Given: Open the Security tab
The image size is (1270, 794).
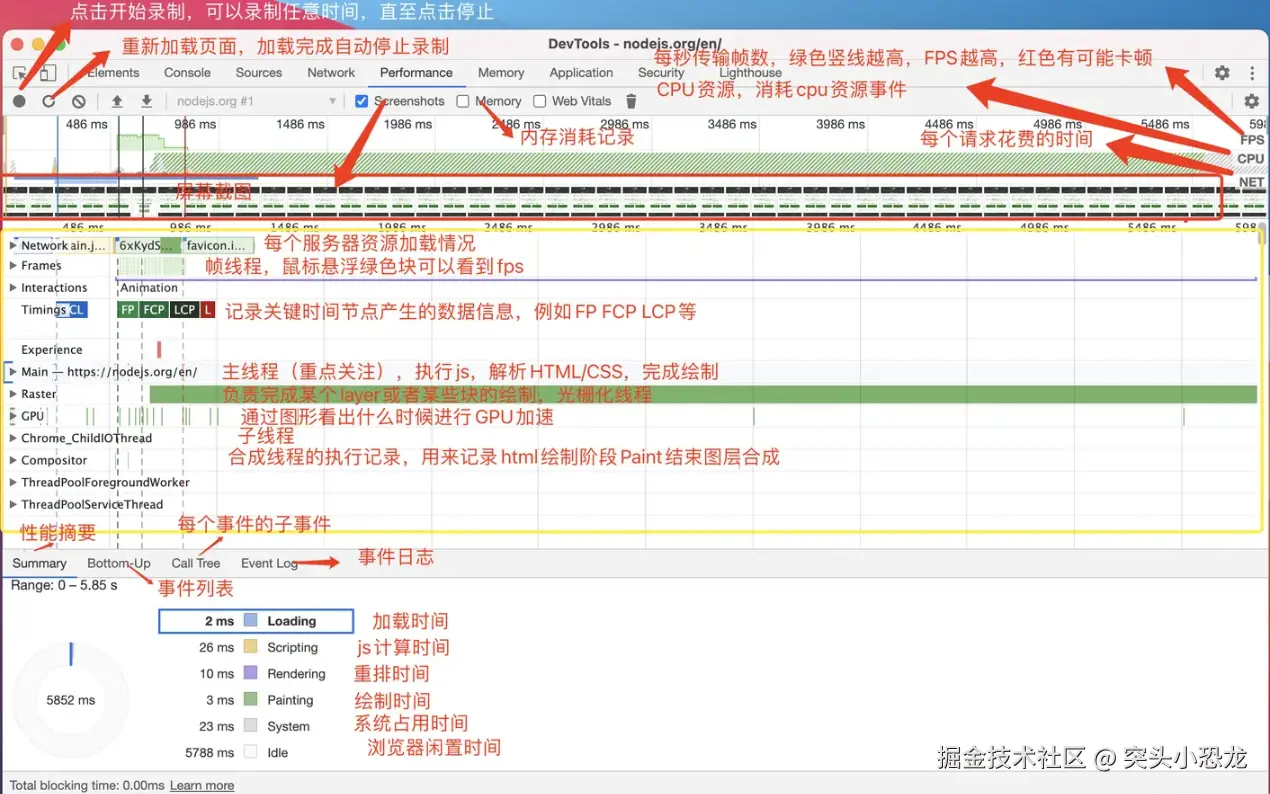Looking at the screenshot, I should coord(661,73).
